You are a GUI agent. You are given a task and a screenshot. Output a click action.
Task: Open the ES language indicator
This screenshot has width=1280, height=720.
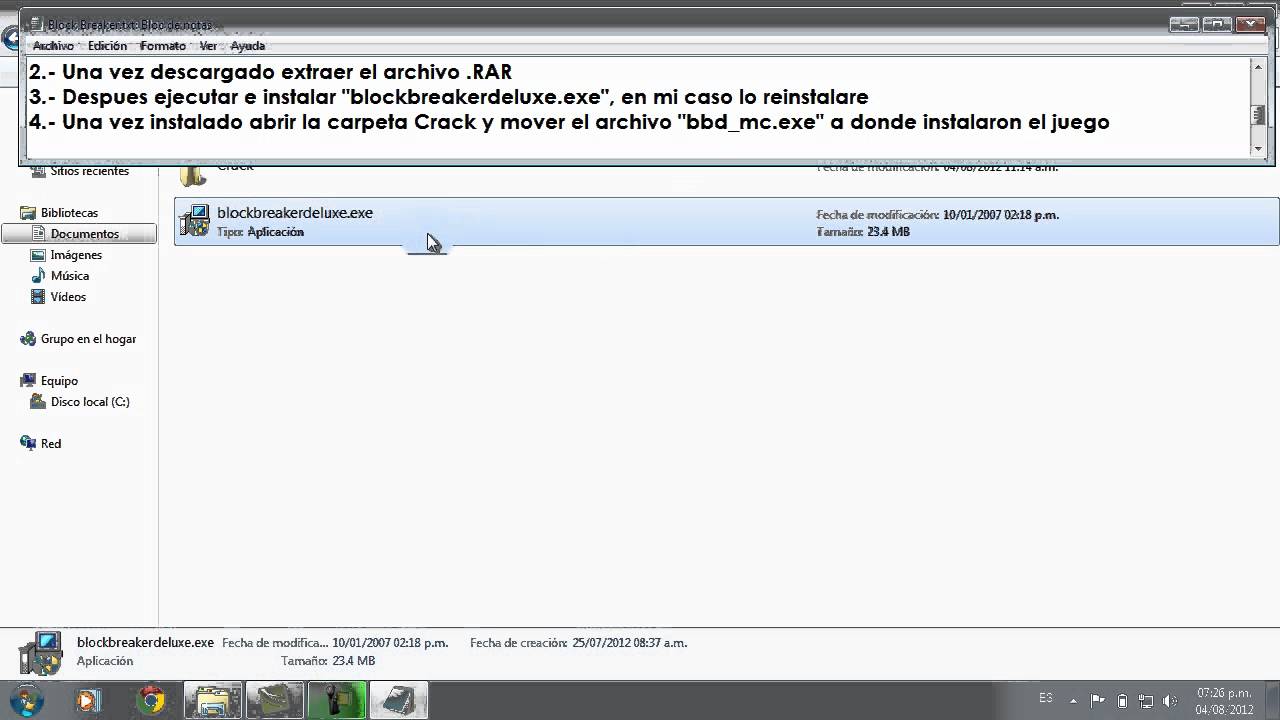[x=1046, y=698]
